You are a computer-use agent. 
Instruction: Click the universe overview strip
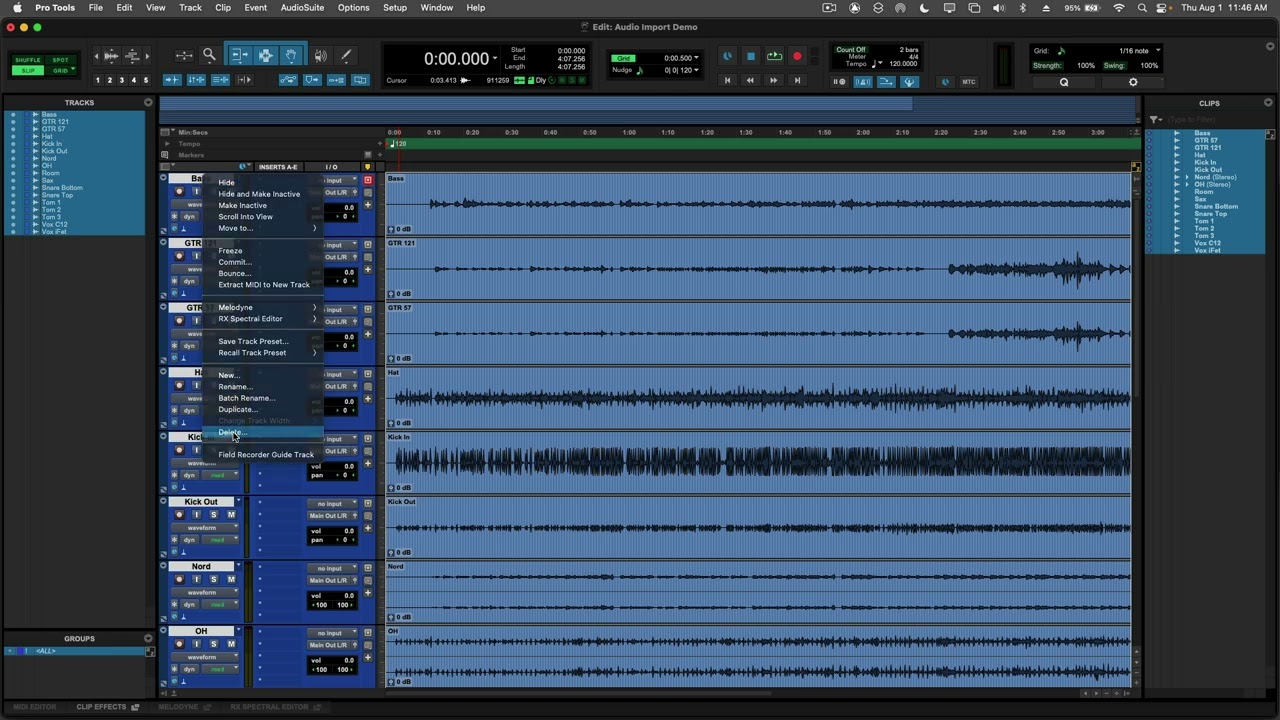(647, 109)
